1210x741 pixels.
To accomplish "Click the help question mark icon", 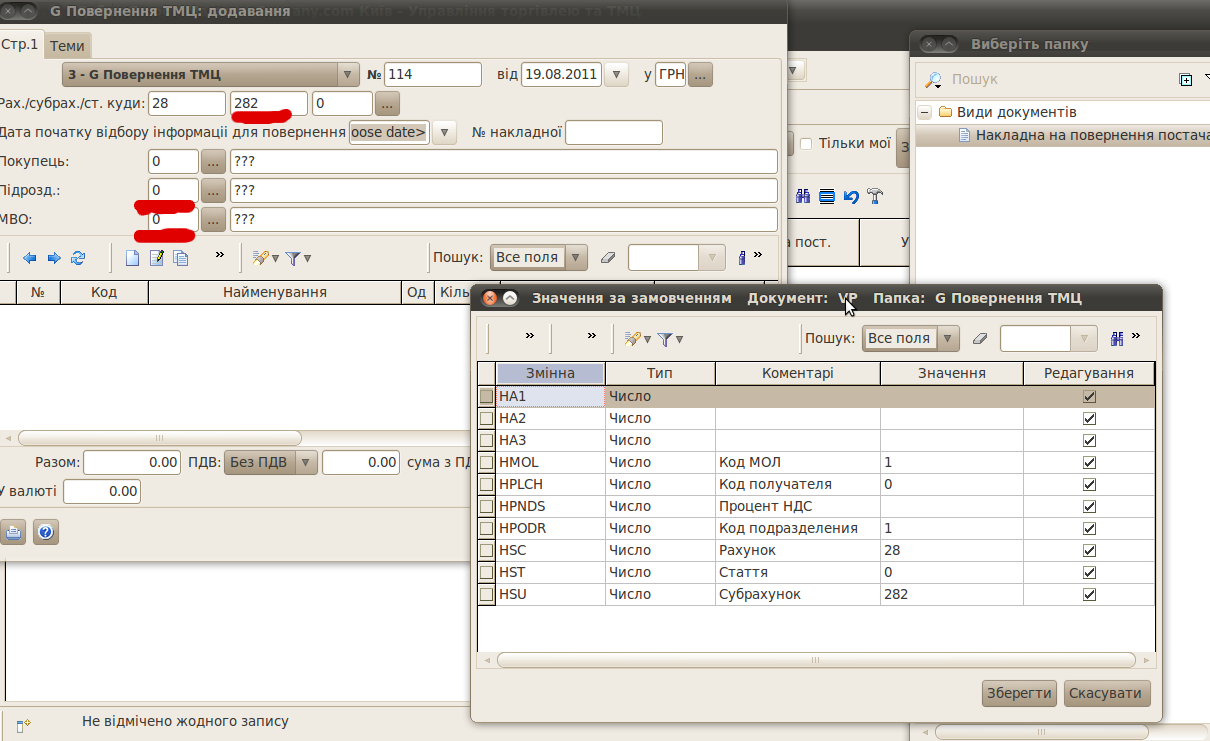I will click(x=45, y=532).
